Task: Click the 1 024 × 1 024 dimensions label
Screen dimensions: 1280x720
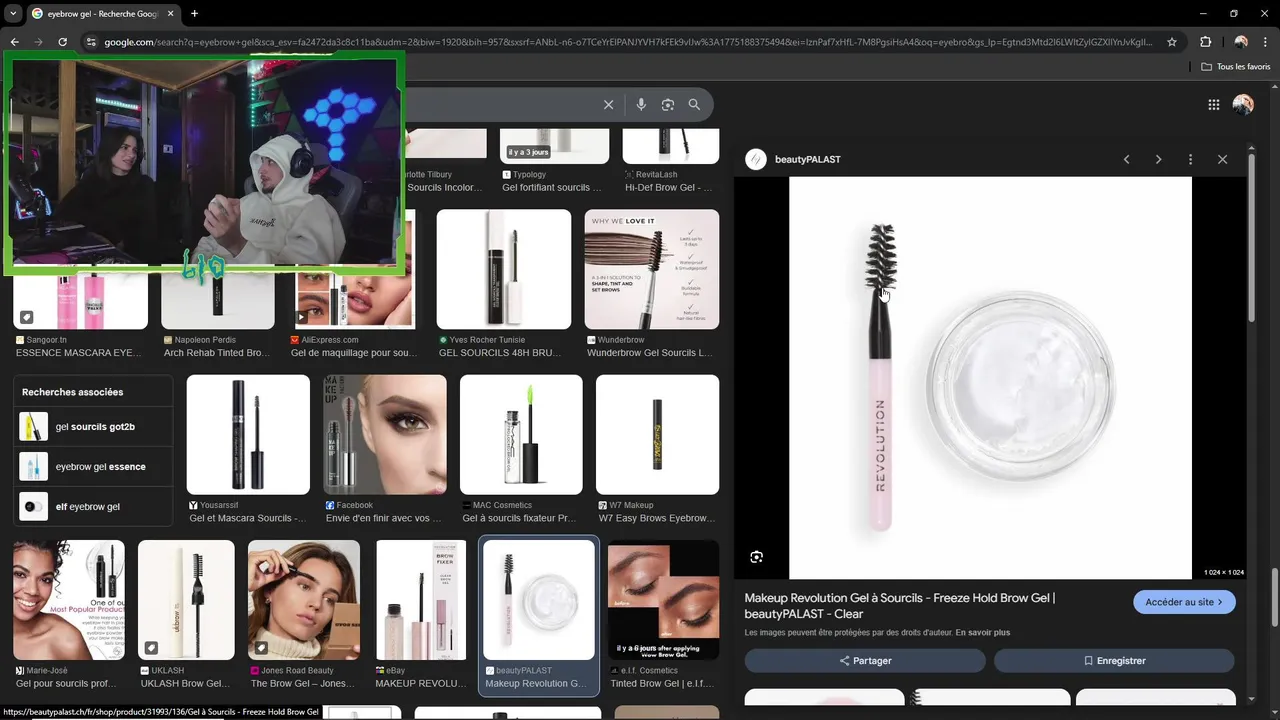Action: 1224,573
